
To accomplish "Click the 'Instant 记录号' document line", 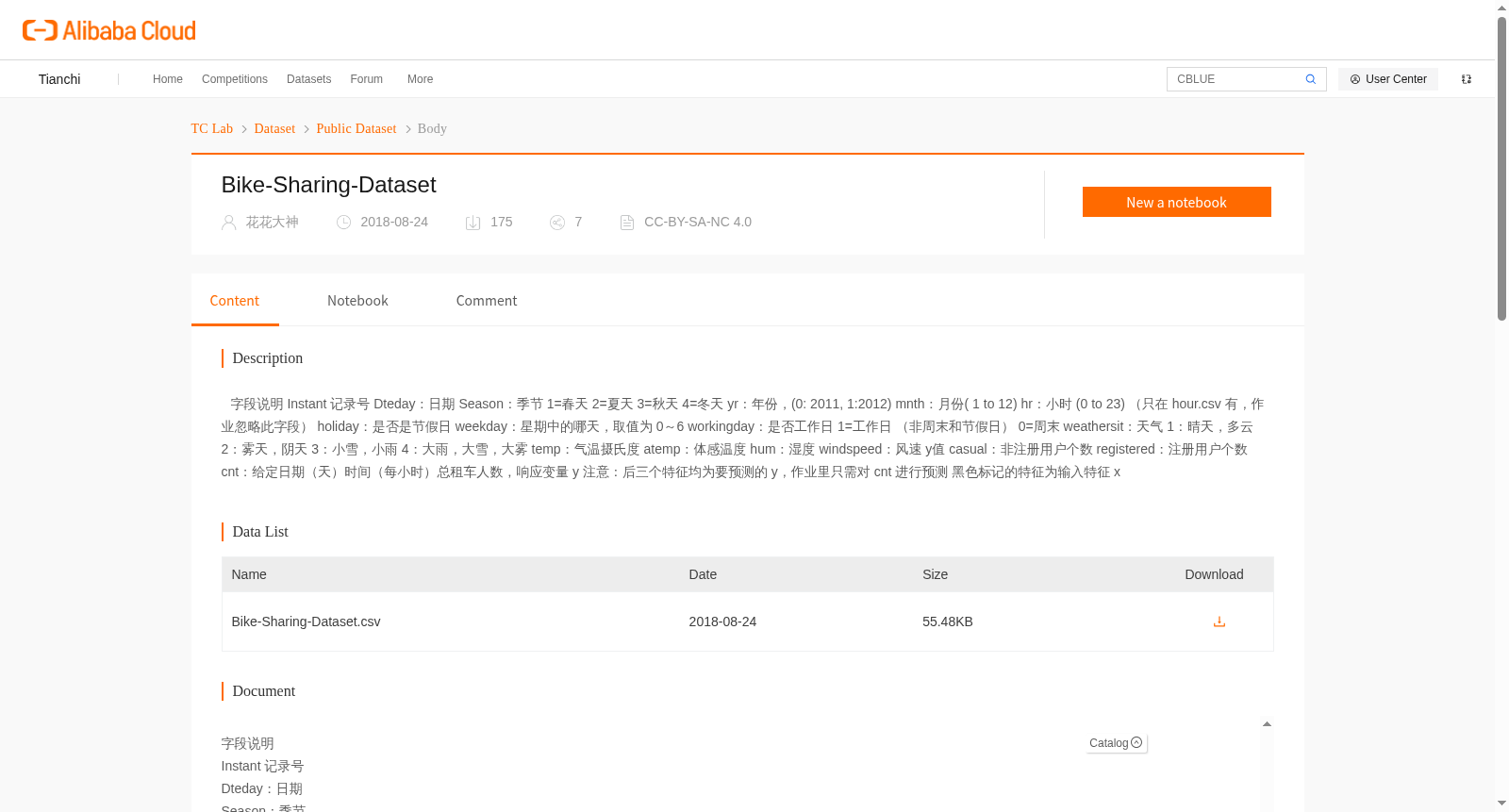I will tap(262, 766).
